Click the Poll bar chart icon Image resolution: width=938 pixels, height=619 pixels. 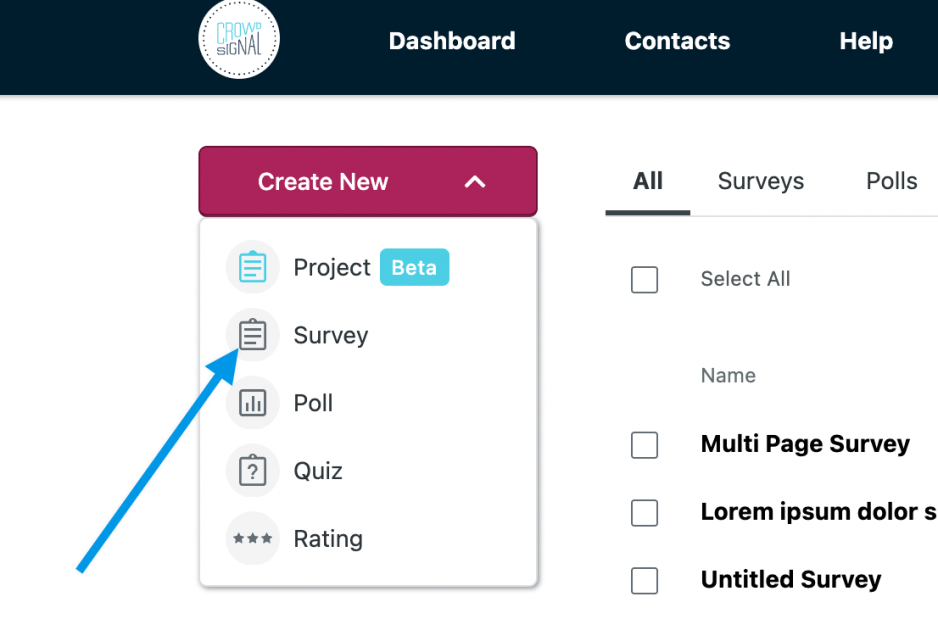253,403
